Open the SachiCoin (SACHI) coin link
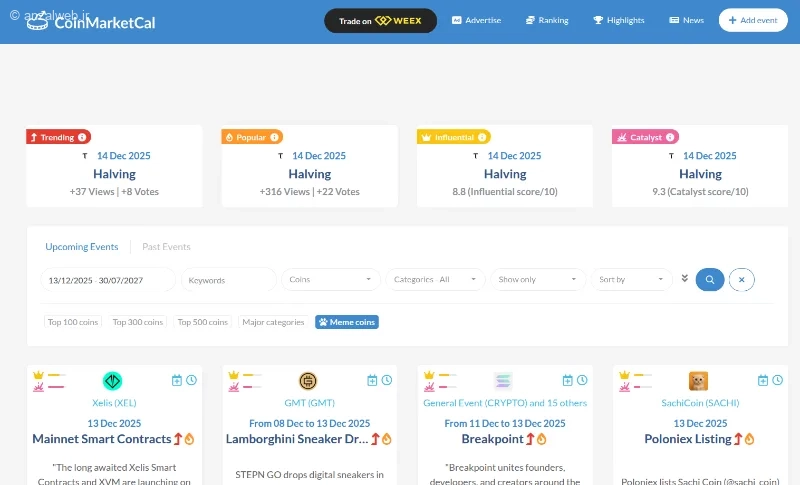The height and width of the screenshot is (485, 800). 701,403
